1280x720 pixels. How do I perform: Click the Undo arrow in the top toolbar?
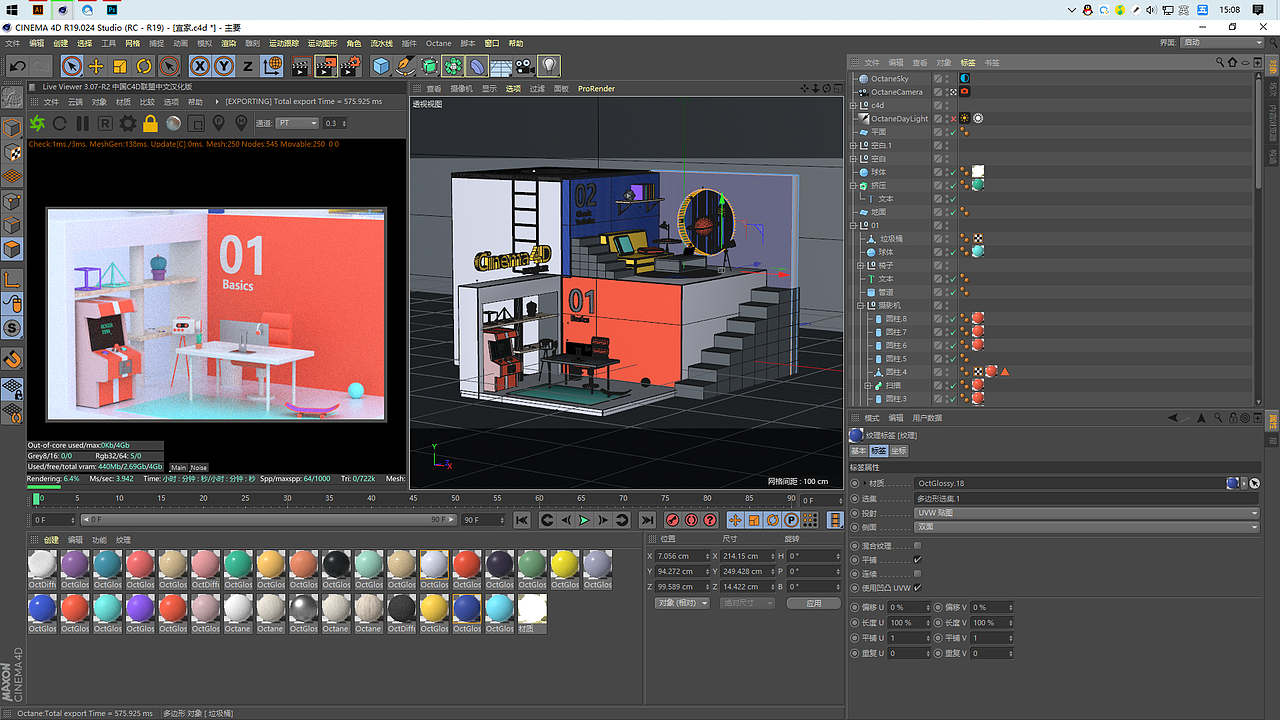tap(17, 66)
